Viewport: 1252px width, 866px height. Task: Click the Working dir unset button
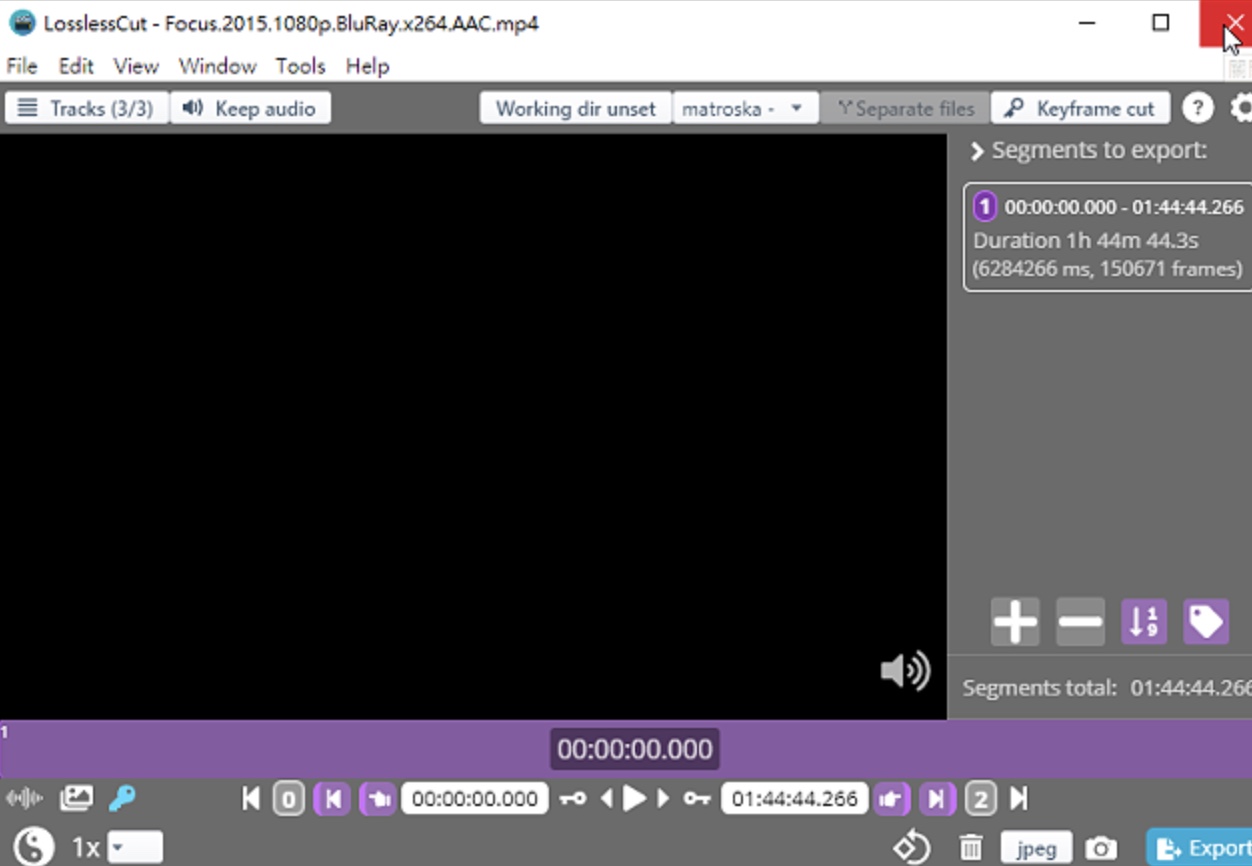(576, 108)
